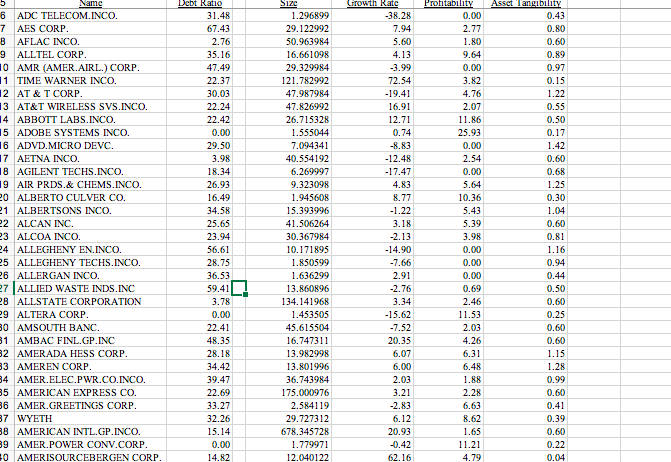
Task: Select ALBERTO CULVER CO. cell
Action: click(x=91, y=198)
